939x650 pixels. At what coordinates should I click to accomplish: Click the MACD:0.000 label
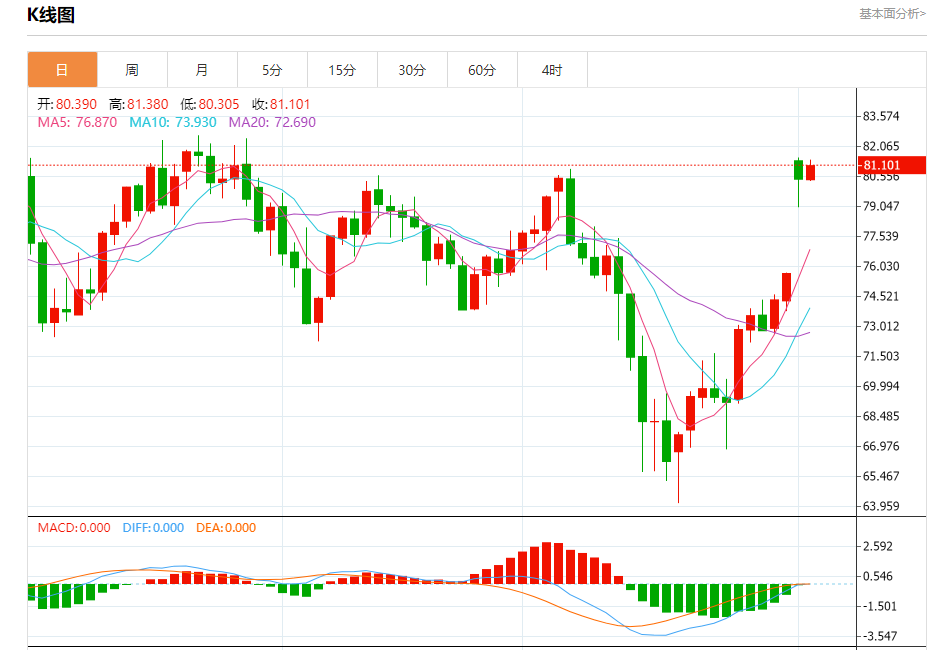tap(74, 528)
